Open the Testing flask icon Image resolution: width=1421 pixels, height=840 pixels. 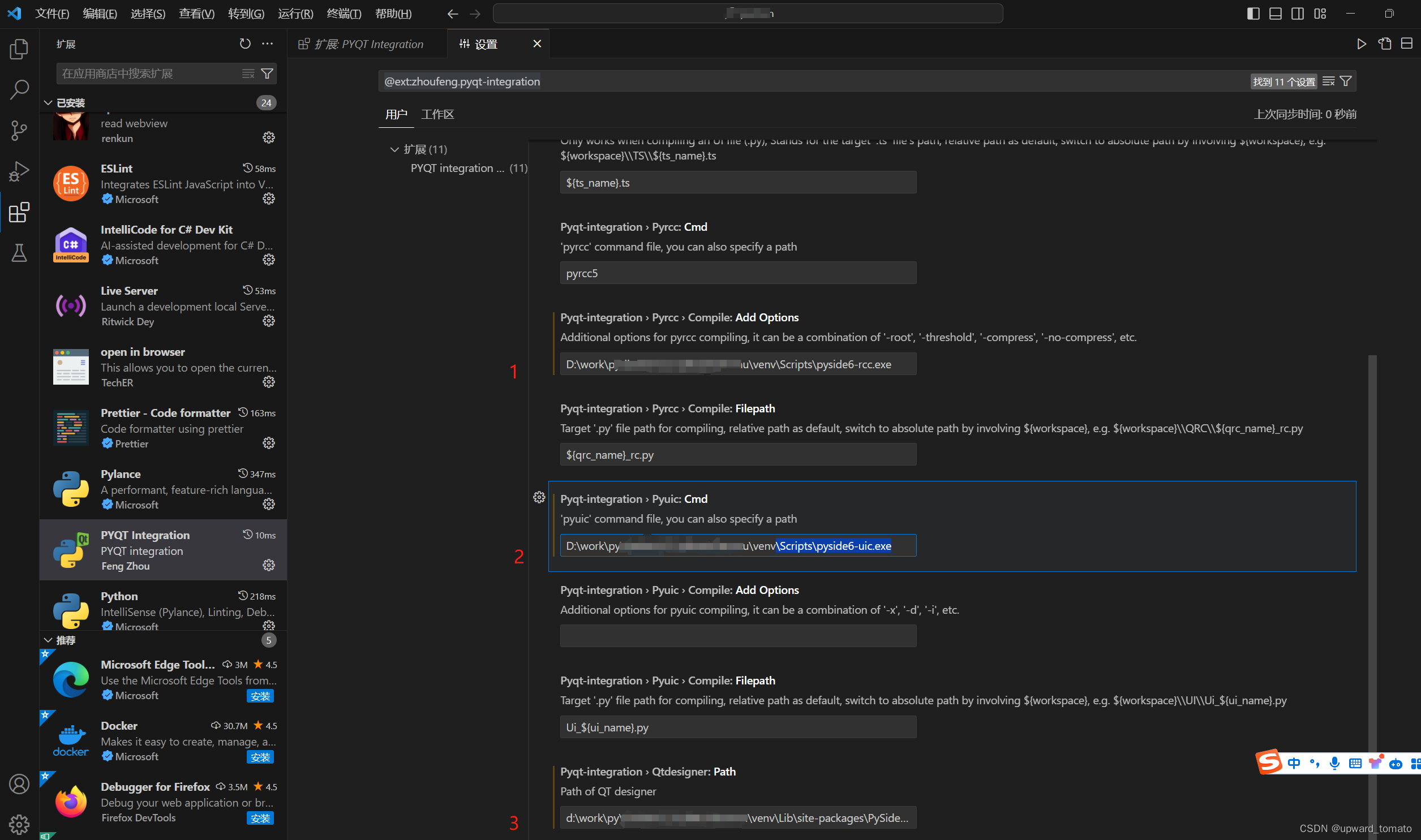point(19,253)
